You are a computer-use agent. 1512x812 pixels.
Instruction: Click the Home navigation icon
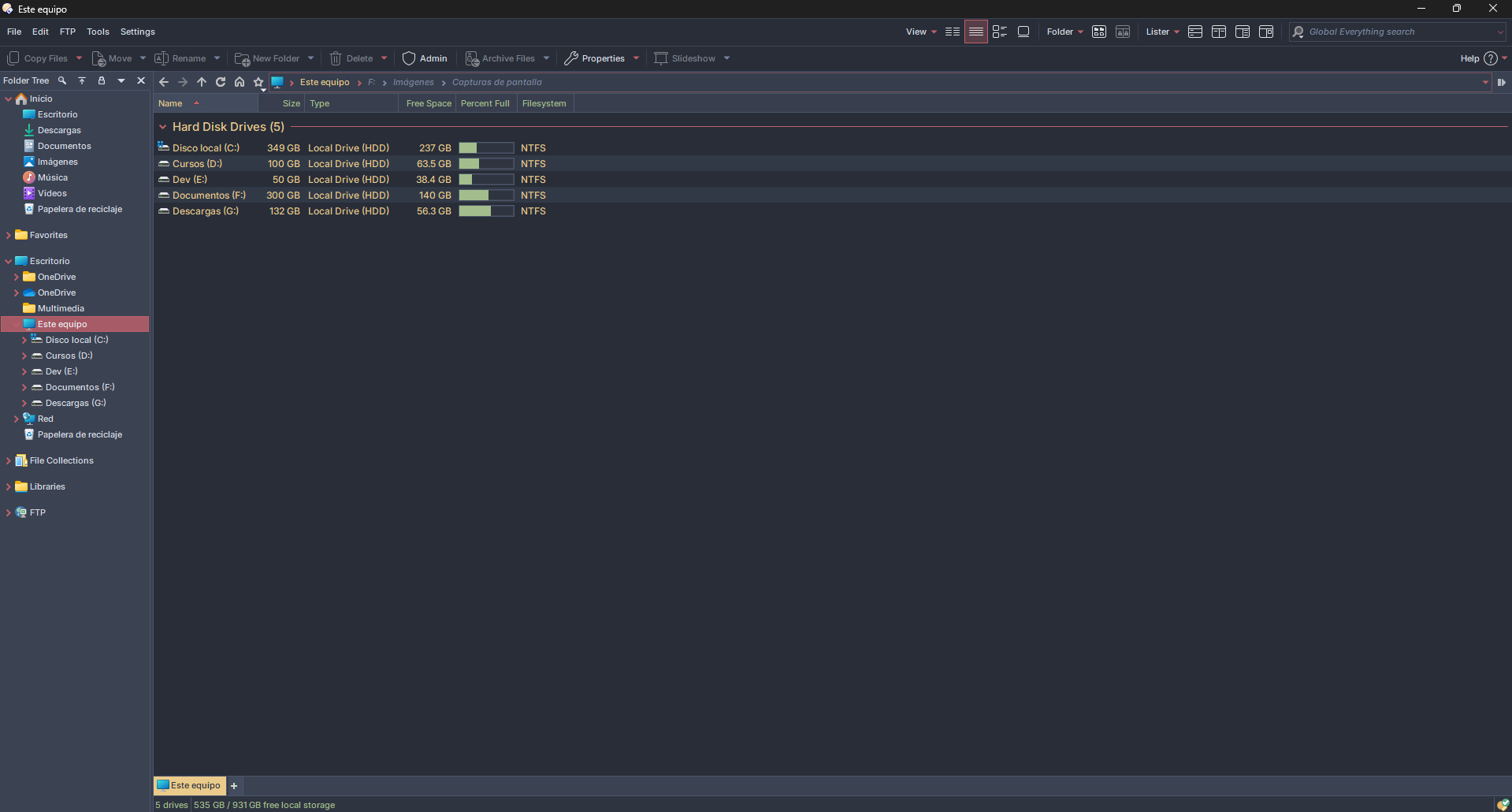[240, 82]
